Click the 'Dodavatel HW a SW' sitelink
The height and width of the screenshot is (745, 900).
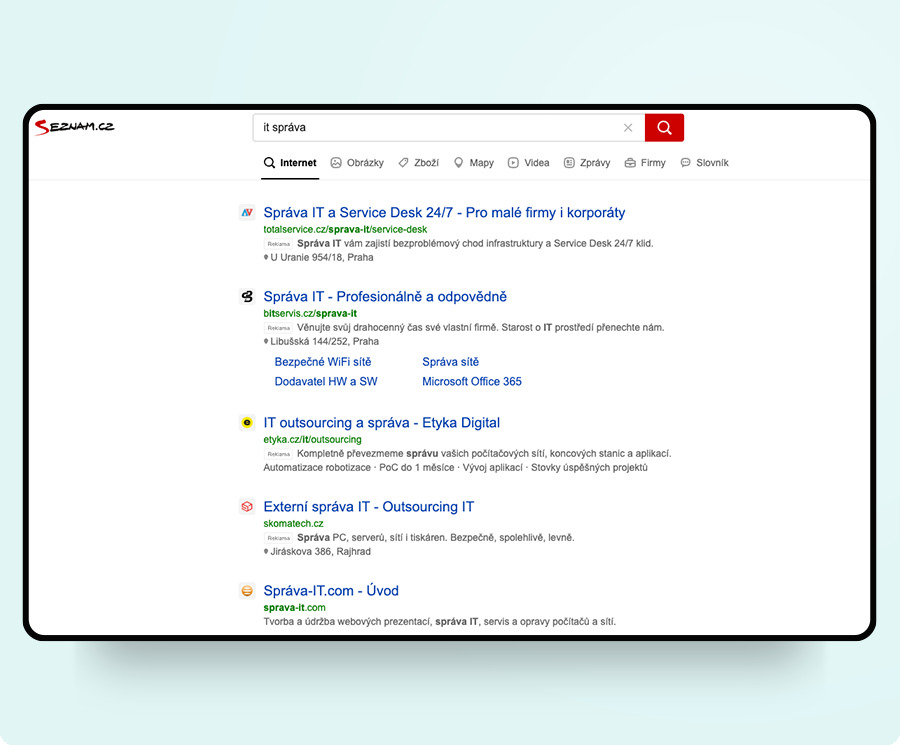tap(326, 382)
